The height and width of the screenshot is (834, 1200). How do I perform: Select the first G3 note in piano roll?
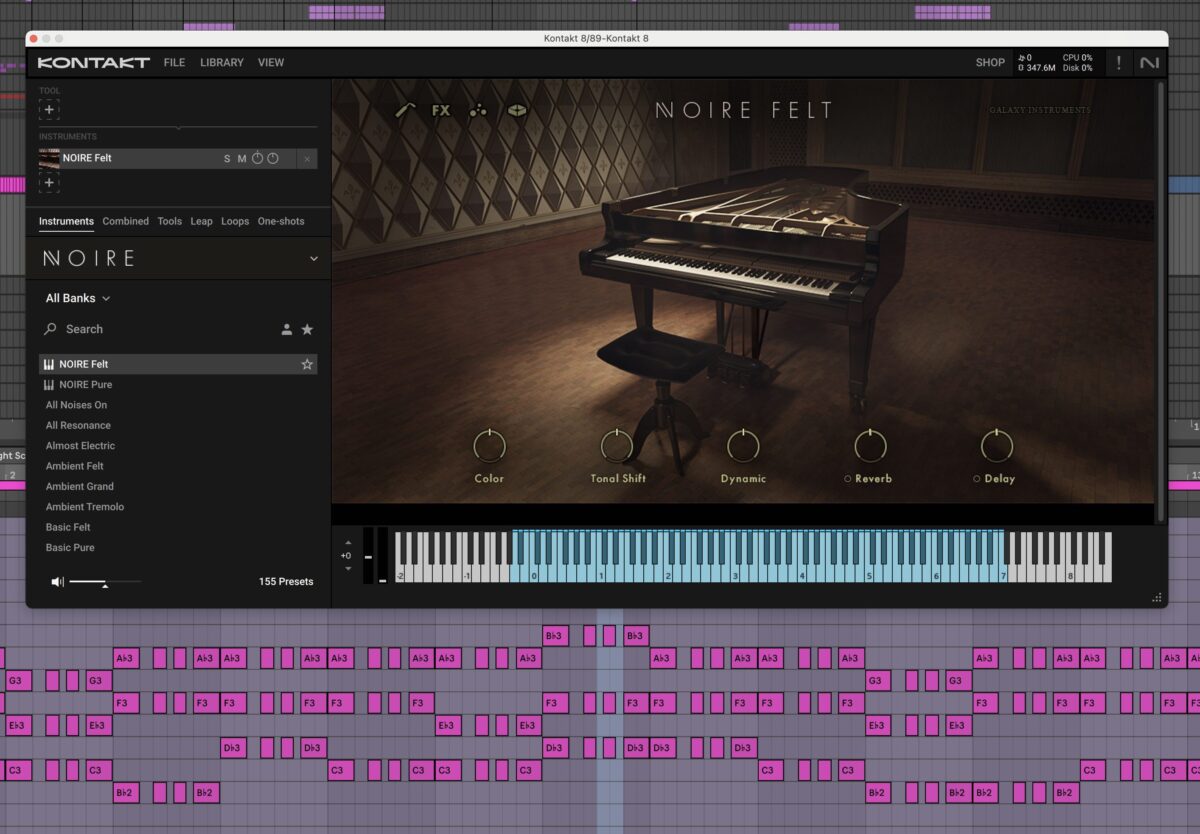point(18,681)
